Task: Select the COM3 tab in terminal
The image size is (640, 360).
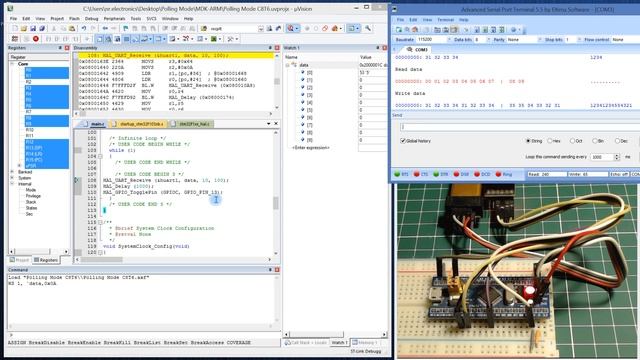Action: pos(417,49)
